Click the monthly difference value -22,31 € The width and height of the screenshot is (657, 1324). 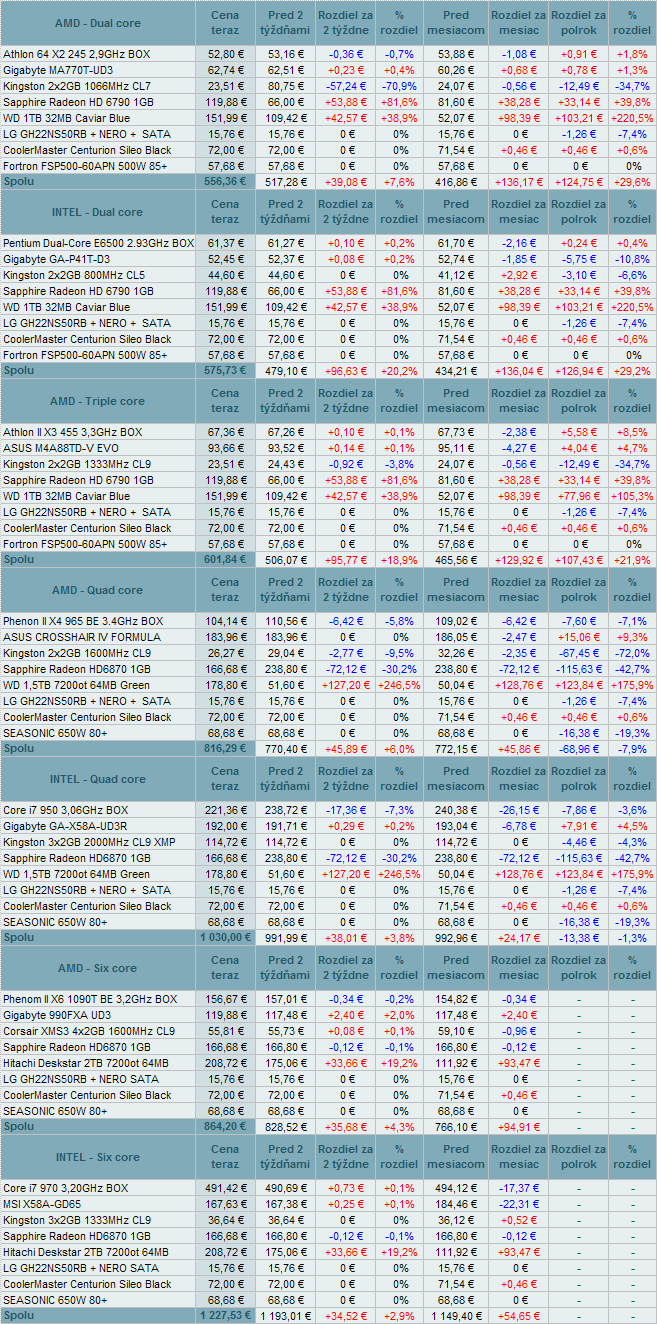pyautogui.click(x=518, y=1204)
